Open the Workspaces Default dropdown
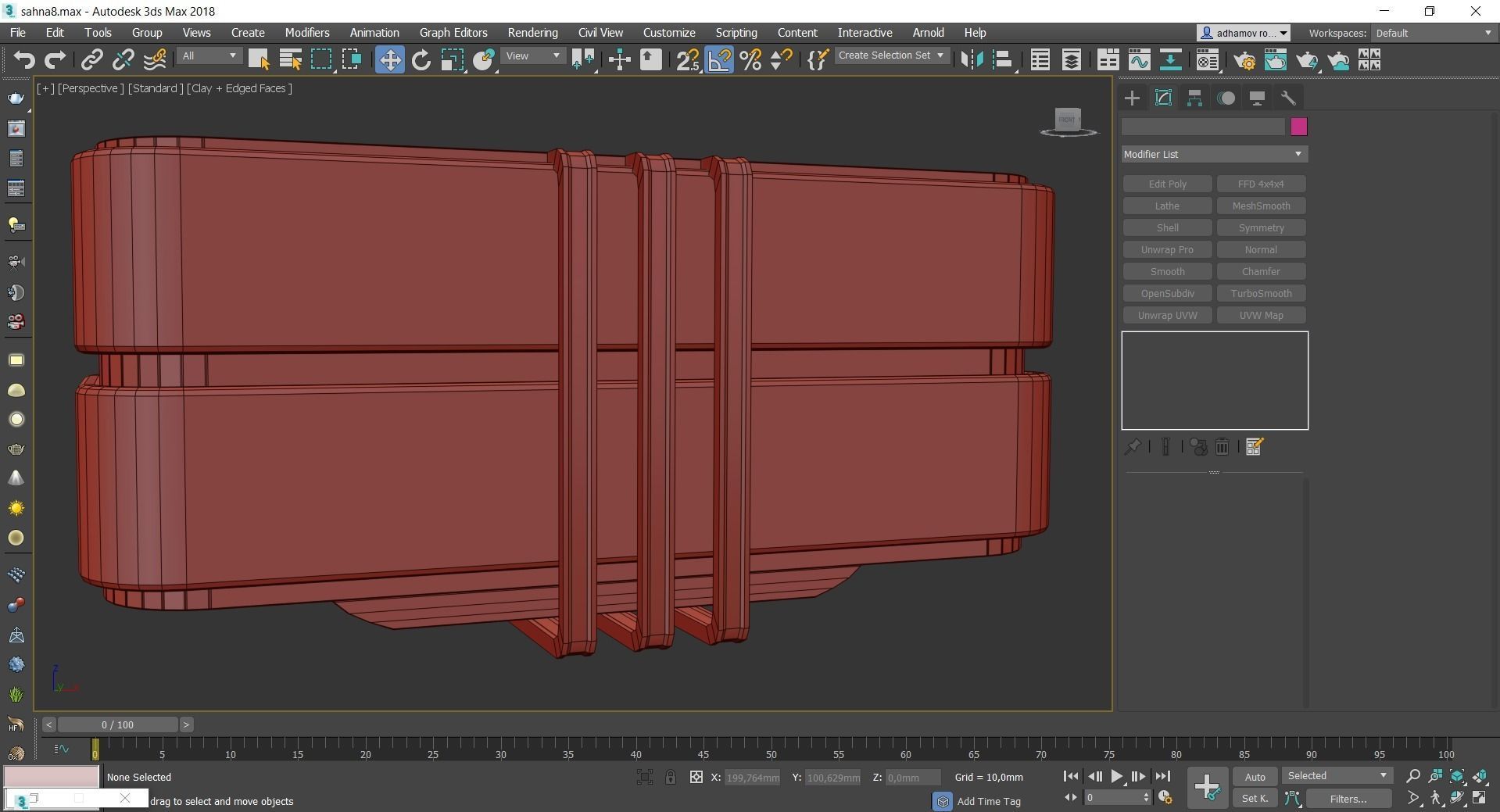 [x=1433, y=33]
